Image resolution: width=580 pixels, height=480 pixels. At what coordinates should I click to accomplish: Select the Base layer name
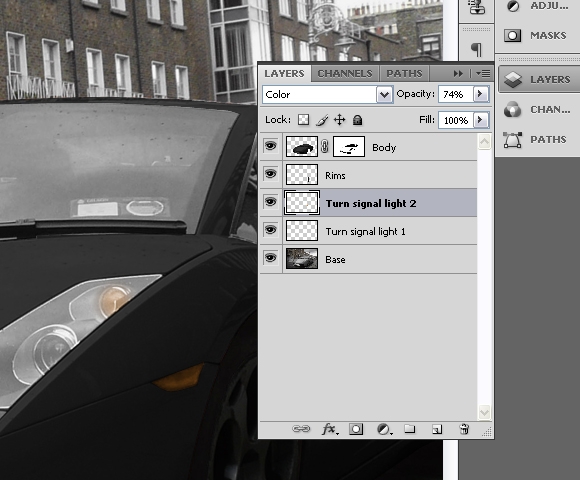(335, 260)
